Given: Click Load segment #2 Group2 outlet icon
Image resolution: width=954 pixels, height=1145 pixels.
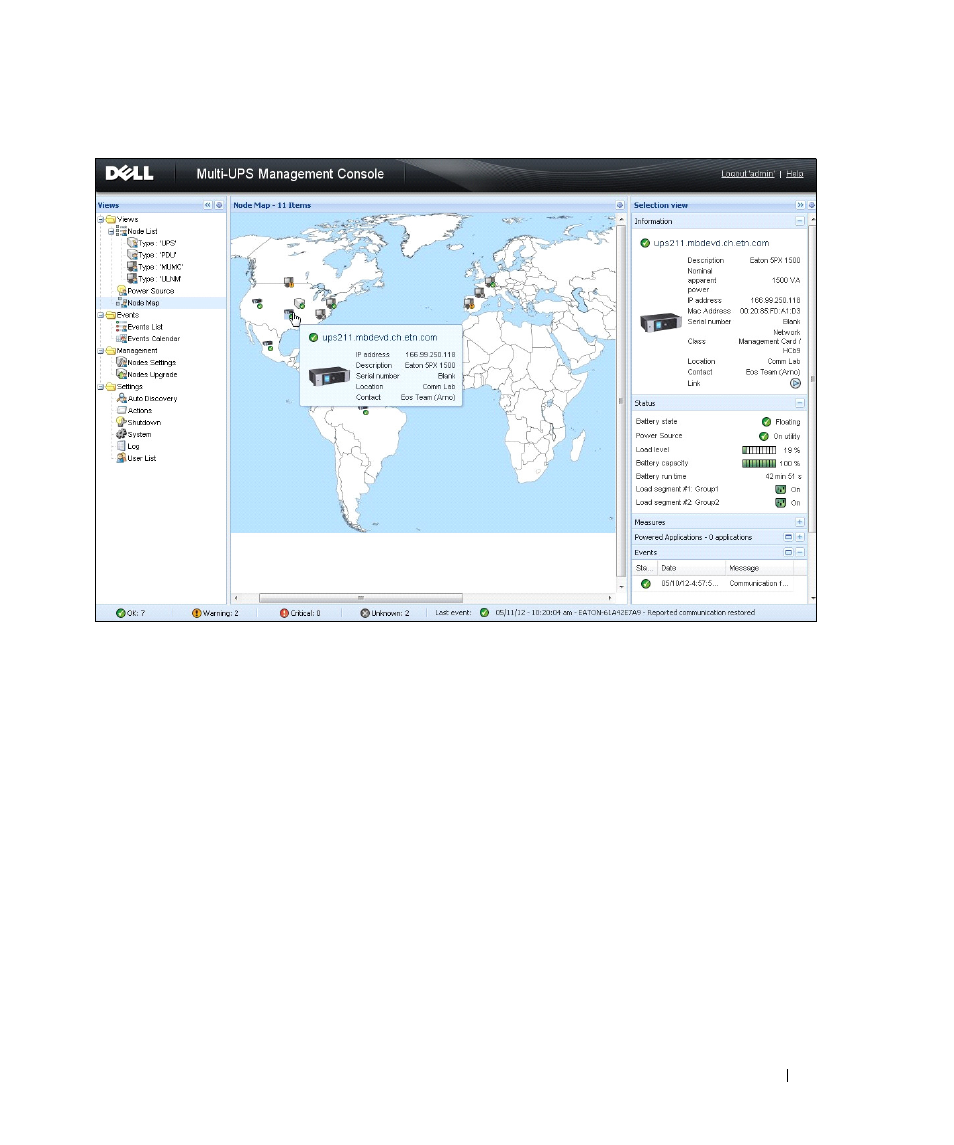Looking at the screenshot, I should coord(780,503).
